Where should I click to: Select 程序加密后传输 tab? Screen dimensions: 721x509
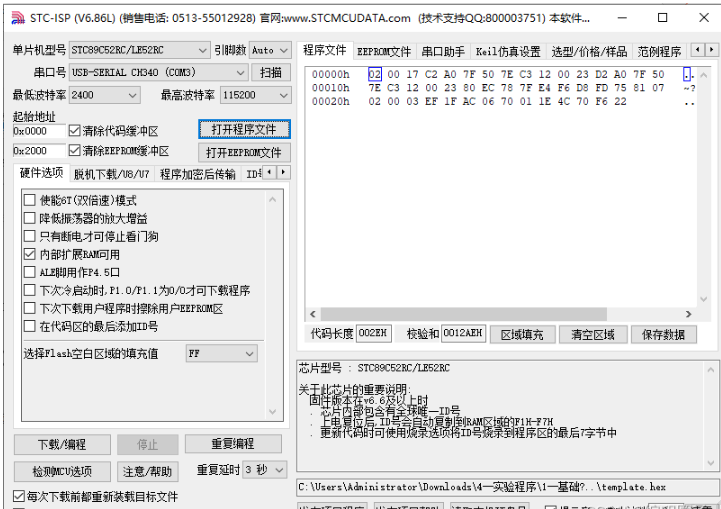197,174
